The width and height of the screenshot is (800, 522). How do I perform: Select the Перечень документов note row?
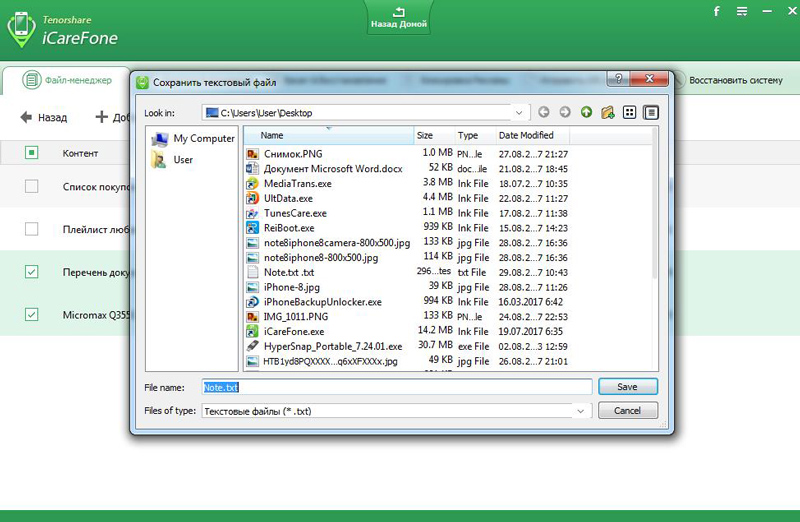[x=65, y=272]
